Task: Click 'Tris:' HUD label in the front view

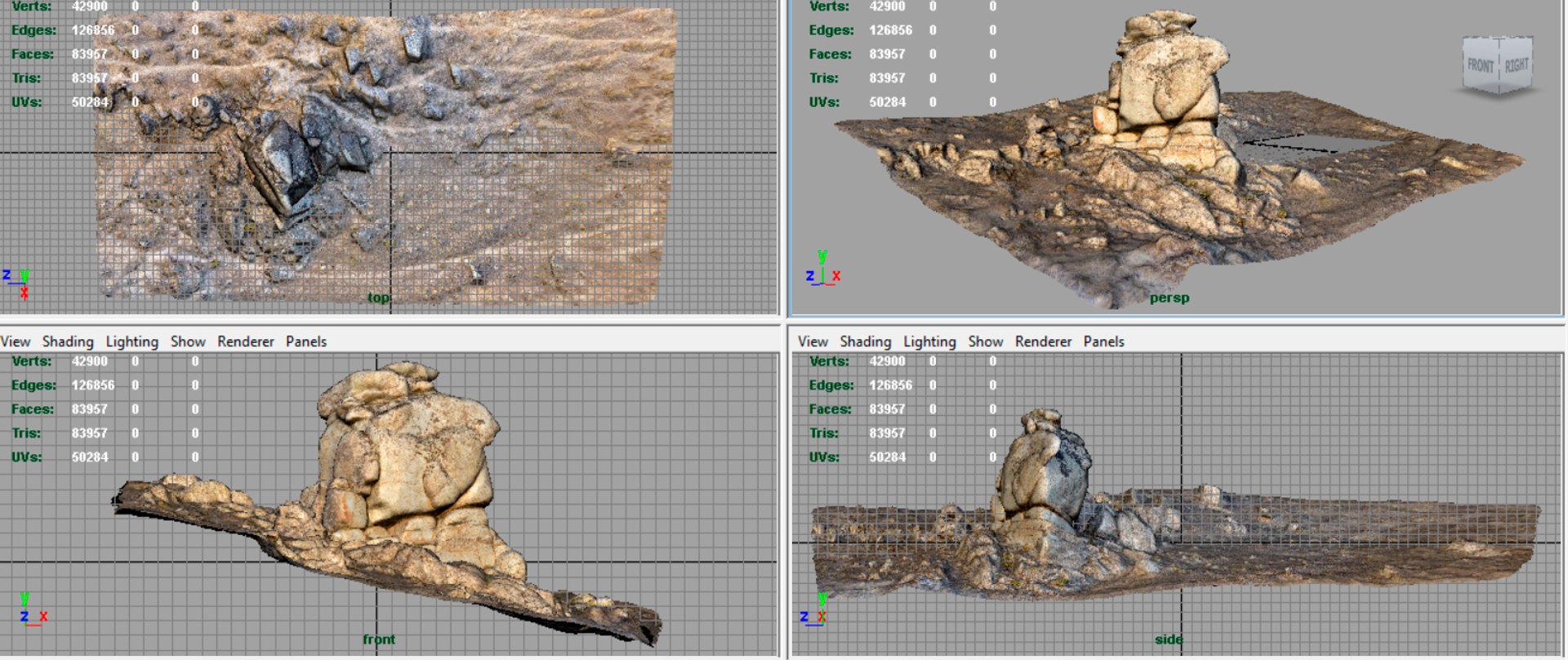Action: click(x=26, y=433)
